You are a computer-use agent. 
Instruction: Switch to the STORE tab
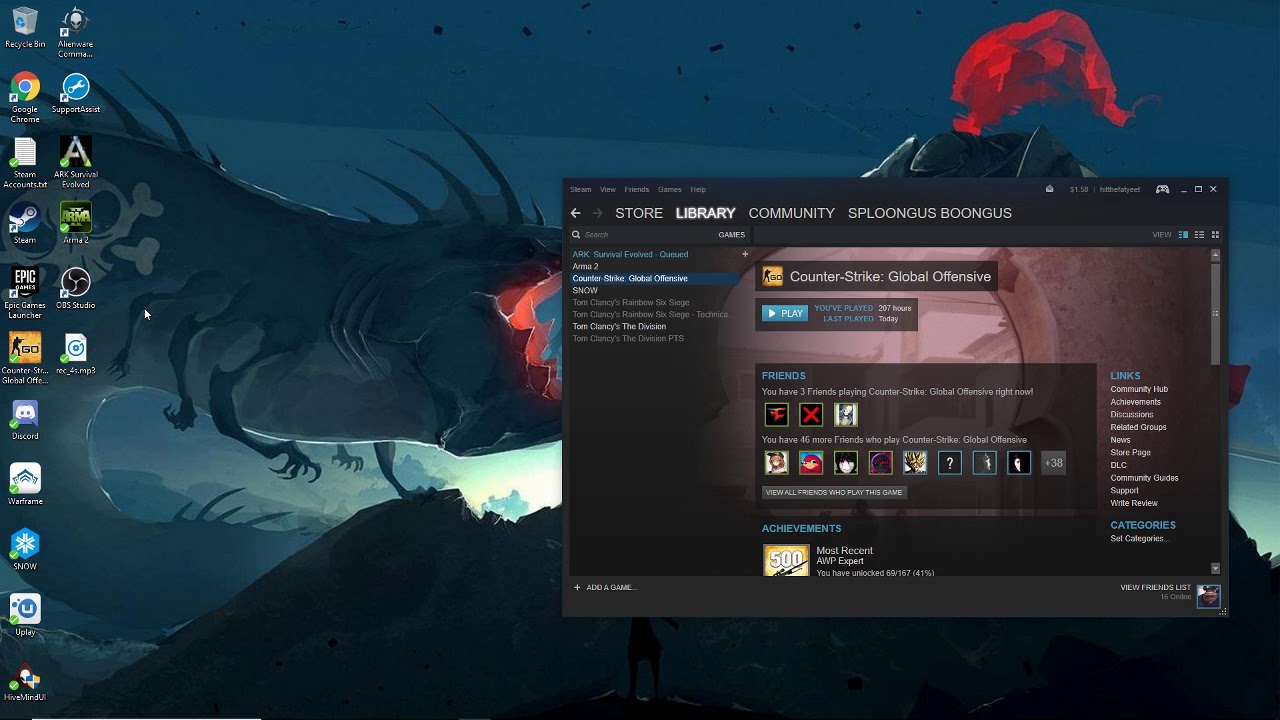tap(639, 213)
